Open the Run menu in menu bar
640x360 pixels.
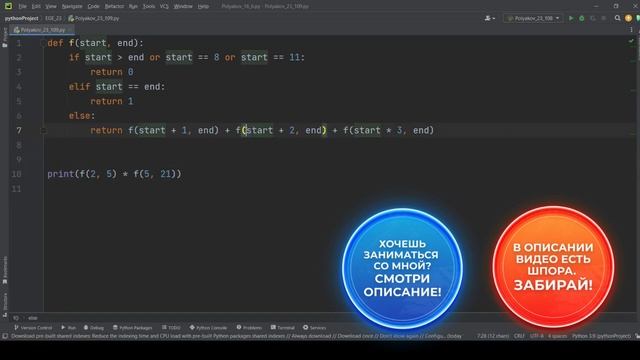(x=133, y=6)
